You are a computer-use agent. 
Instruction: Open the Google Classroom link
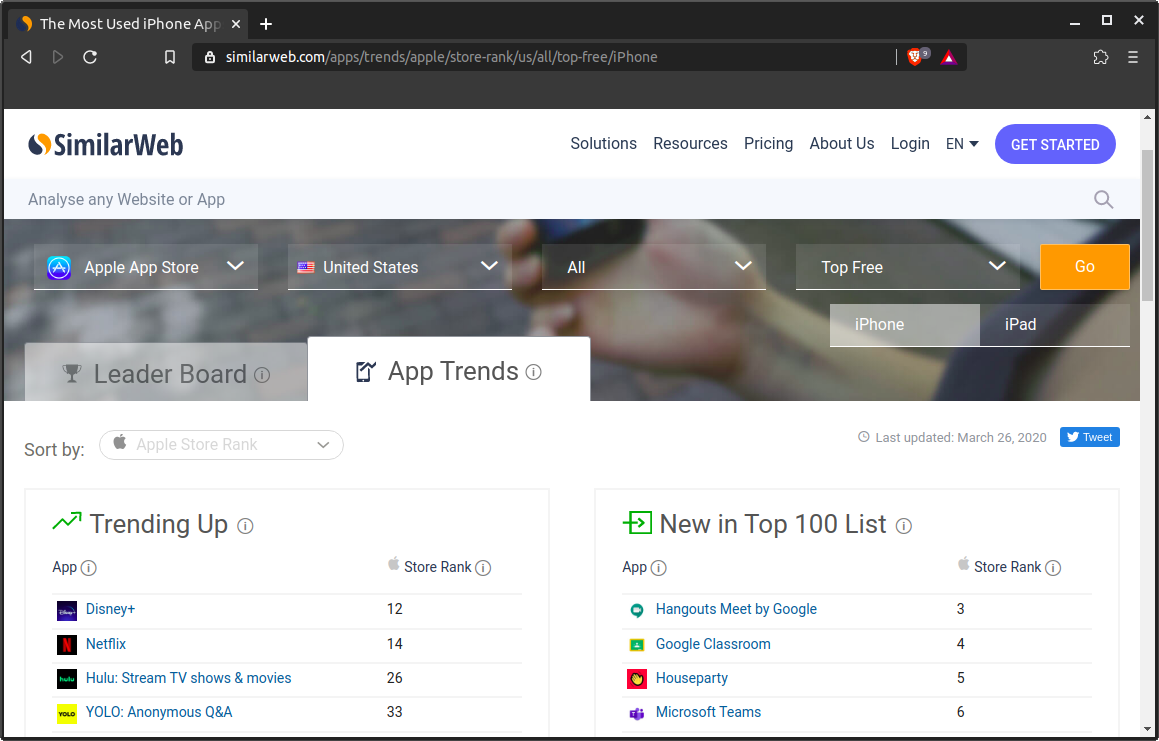coord(713,644)
